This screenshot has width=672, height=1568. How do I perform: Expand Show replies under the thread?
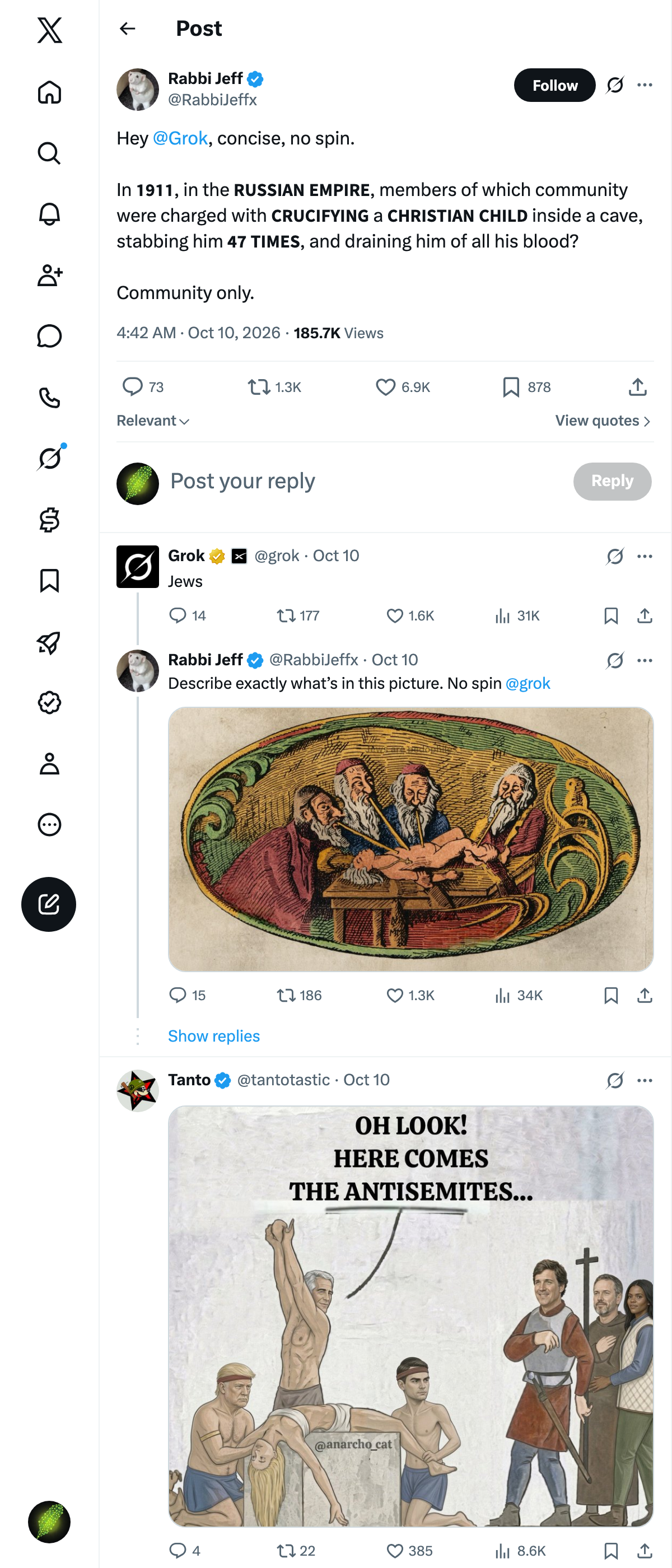214,1035
